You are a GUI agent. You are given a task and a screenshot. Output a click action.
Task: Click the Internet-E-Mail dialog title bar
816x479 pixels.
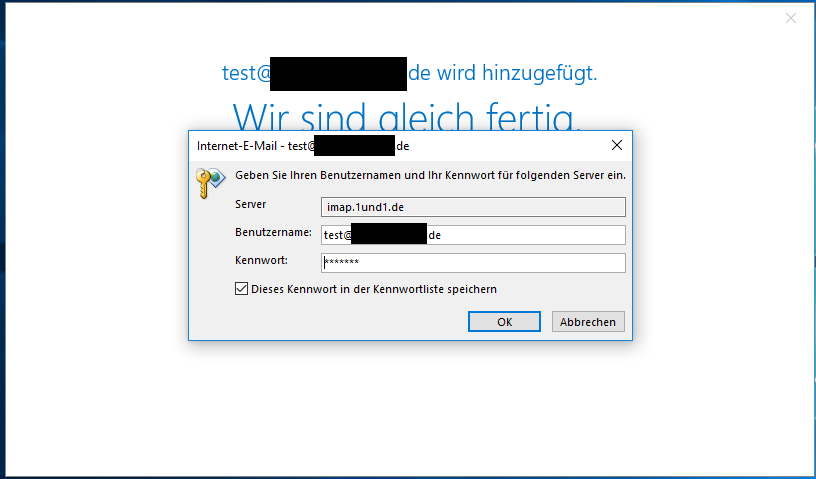398,146
